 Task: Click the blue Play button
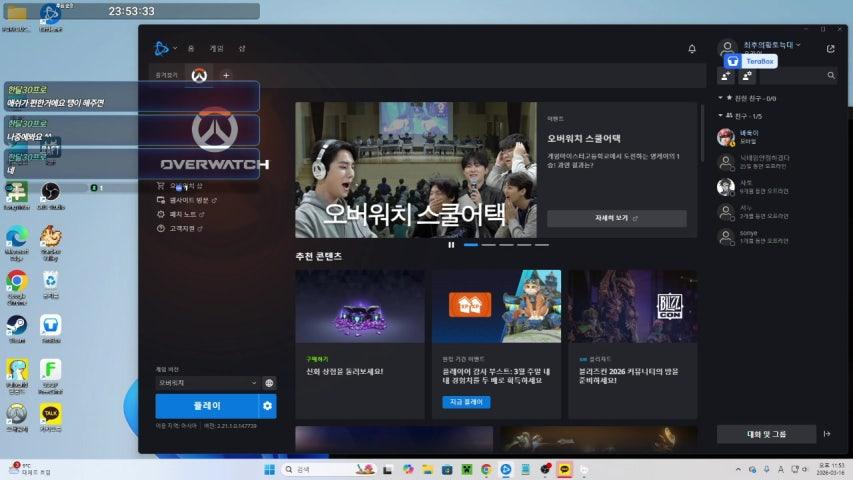(x=205, y=405)
